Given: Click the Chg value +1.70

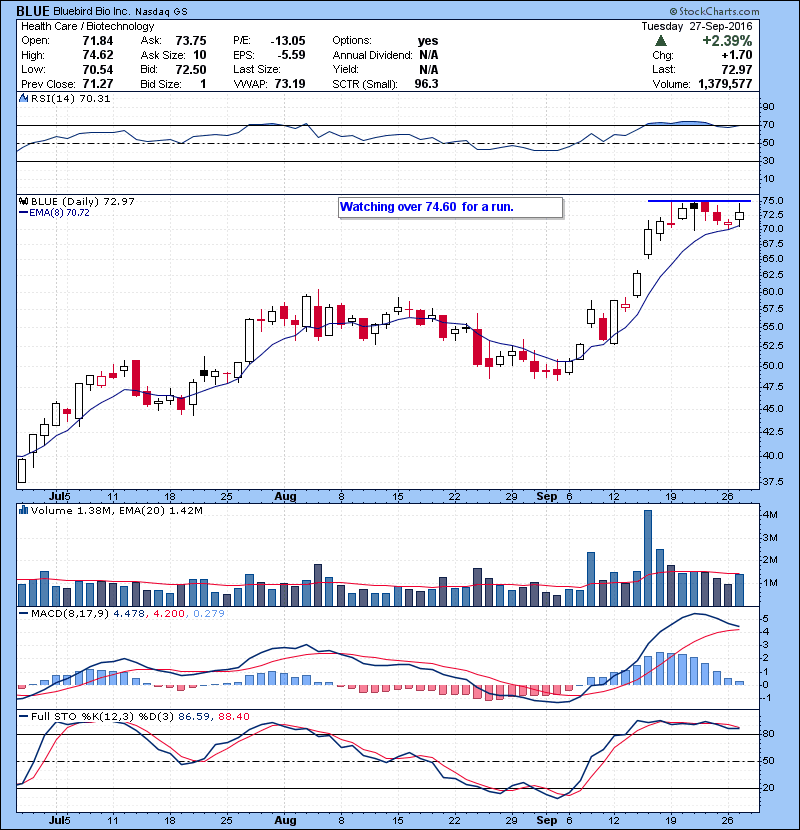Looking at the screenshot, I should click(736, 55).
